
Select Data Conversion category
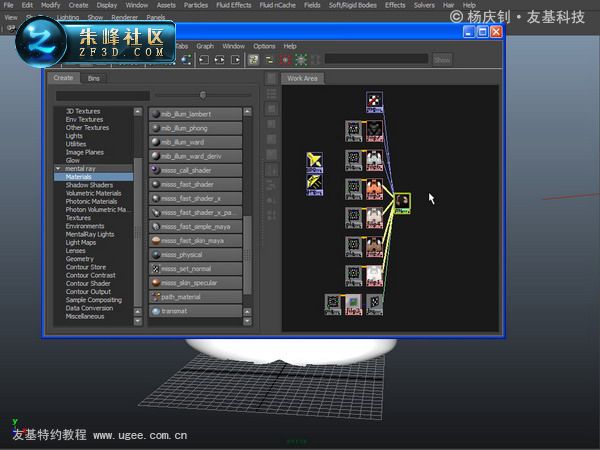(x=89, y=308)
